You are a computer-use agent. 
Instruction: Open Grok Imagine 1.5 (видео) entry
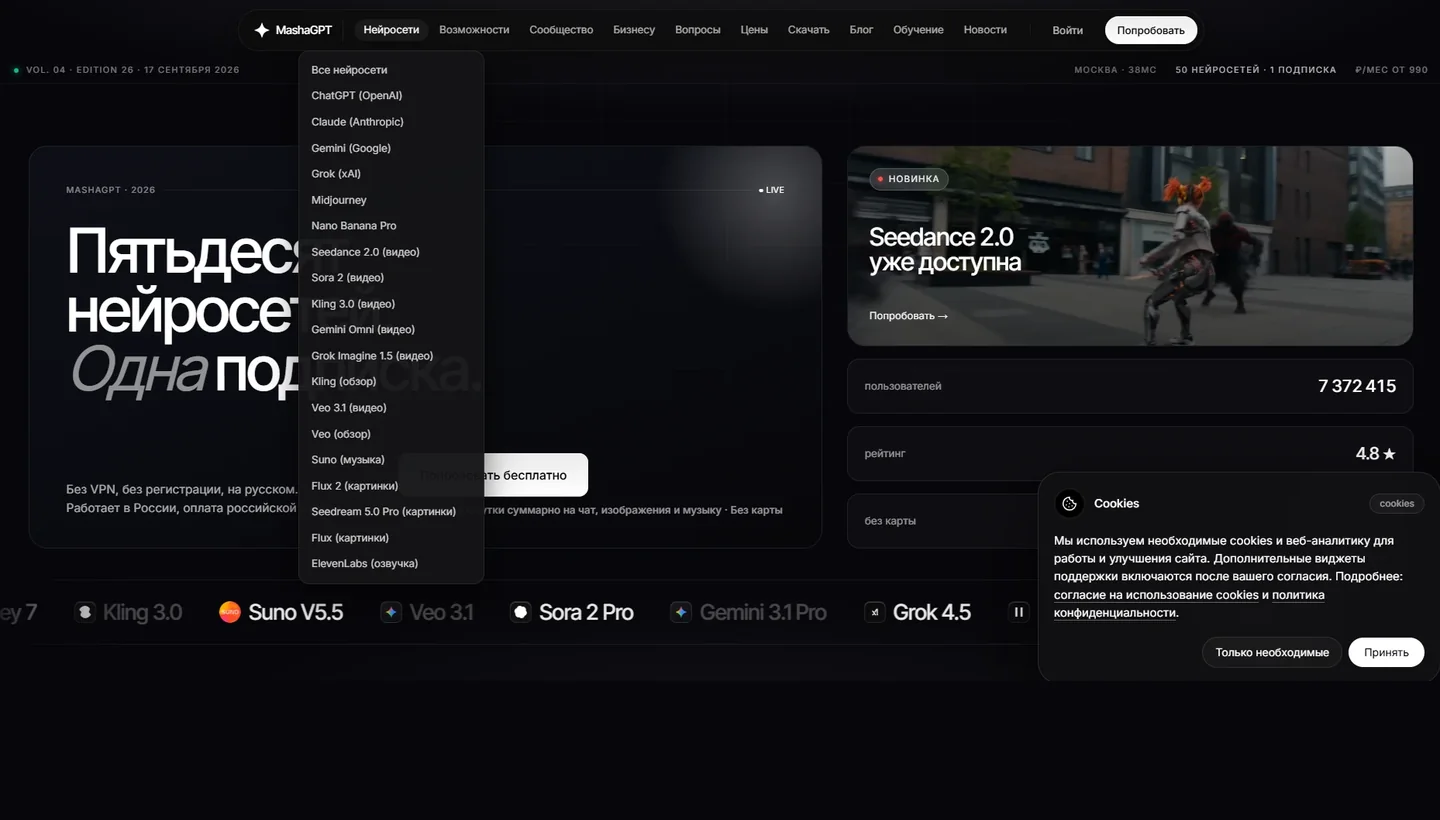coord(391,356)
